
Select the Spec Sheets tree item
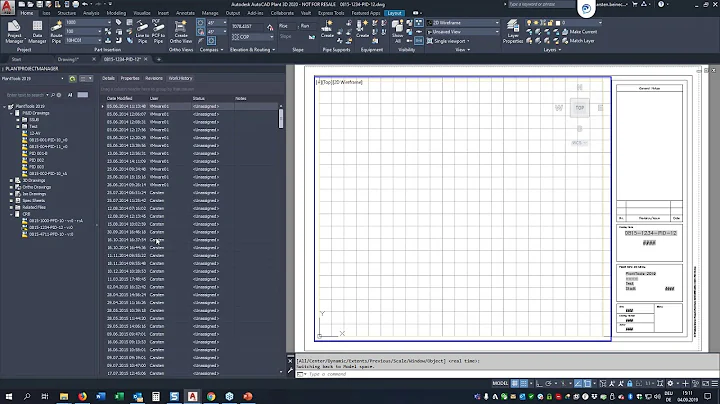(34, 201)
